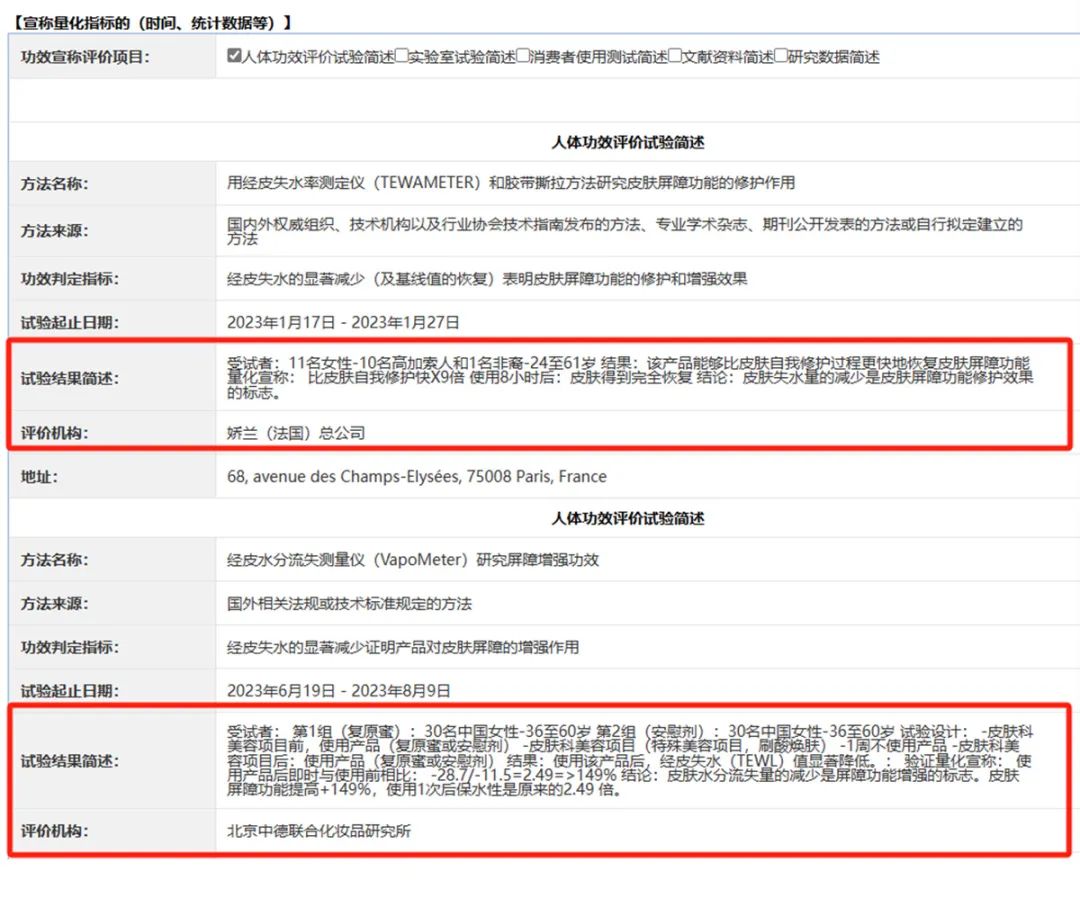The height and width of the screenshot is (898, 1080).
Task: Click the 功效宣称评价项目 row label
Action: pyautogui.click(x=85, y=57)
